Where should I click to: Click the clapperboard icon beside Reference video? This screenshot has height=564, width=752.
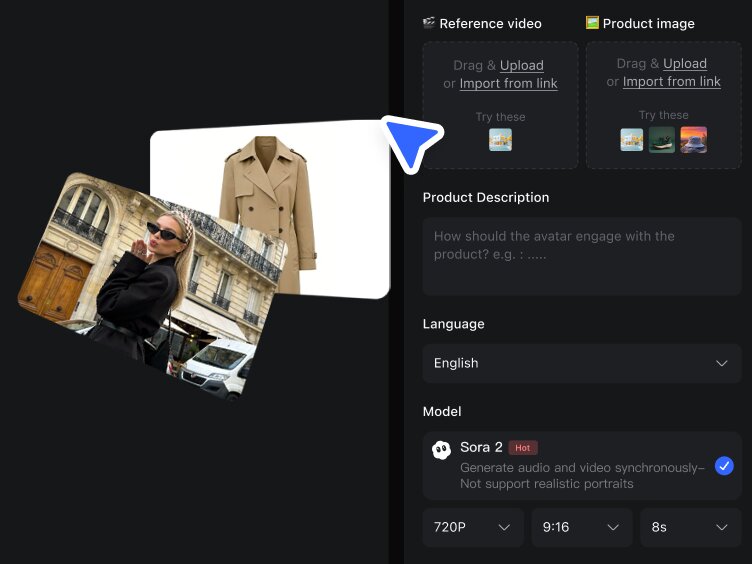click(429, 23)
